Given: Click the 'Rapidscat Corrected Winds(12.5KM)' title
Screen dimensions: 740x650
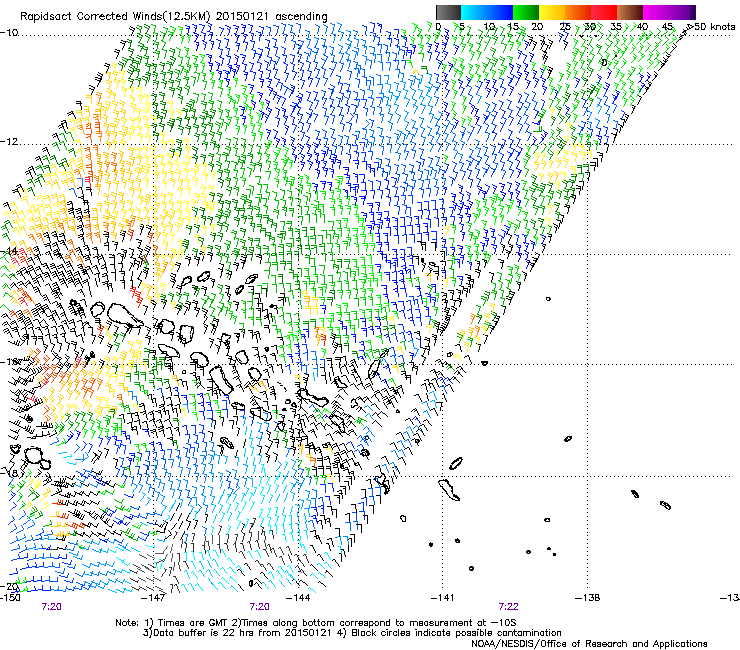Looking at the screenshot, I should (x=116, y=16).
